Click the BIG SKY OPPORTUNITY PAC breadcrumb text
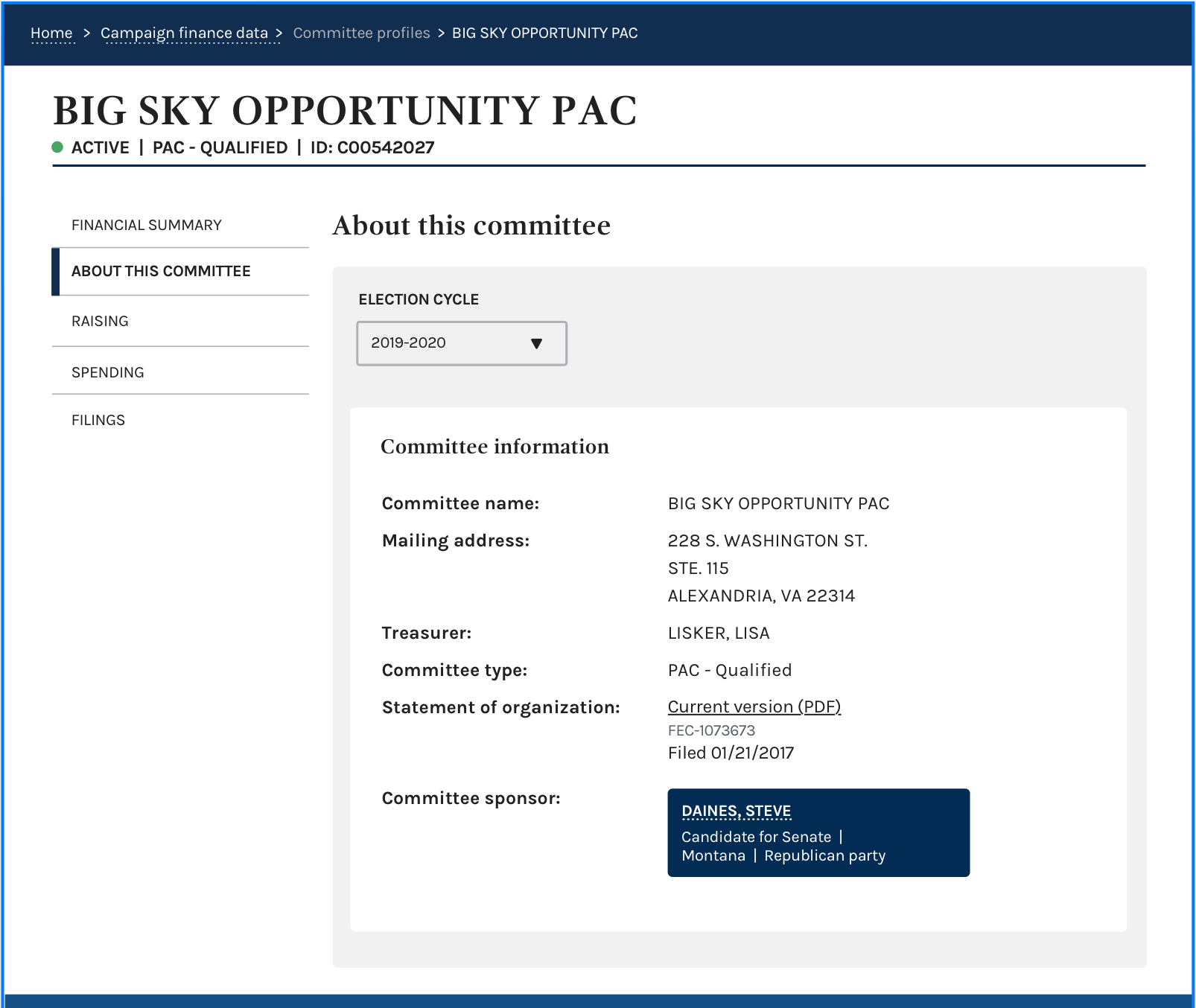The width and height of the screenshot is (1196, 1008). [x=545, y=33]
